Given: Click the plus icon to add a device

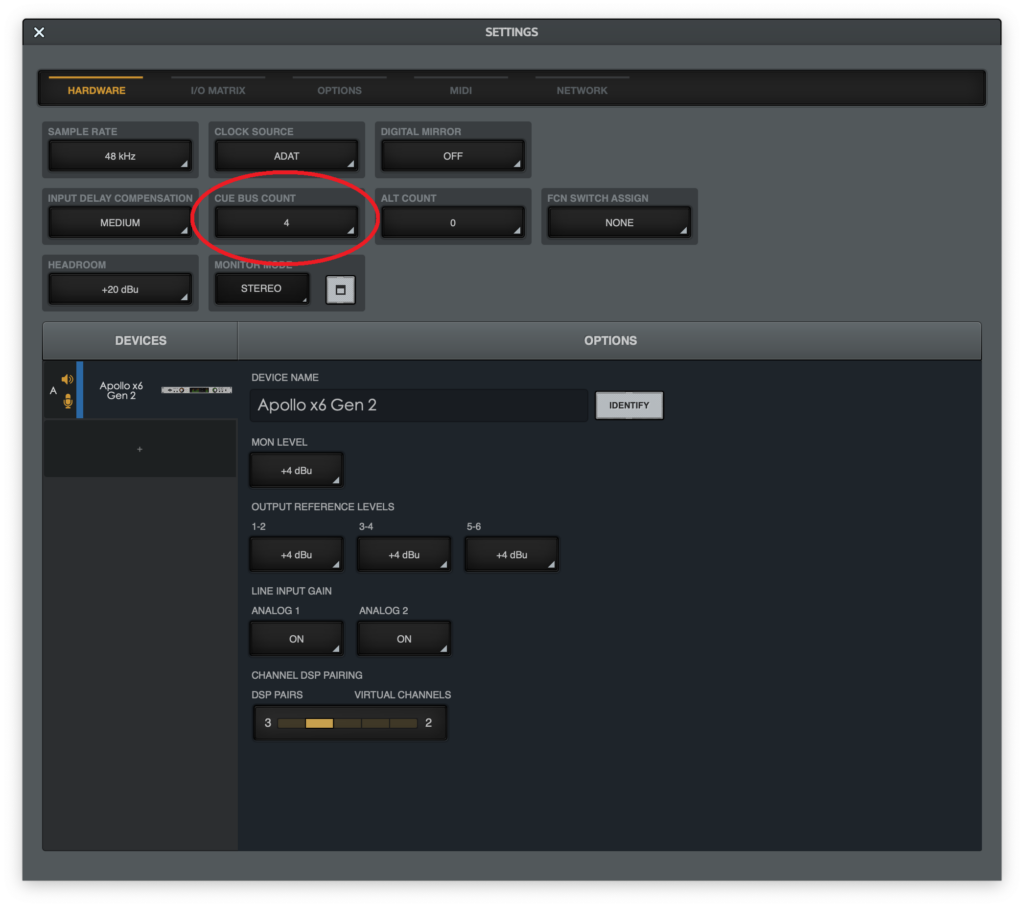Looking at the screenshot, I should click(x=140, y=449).
